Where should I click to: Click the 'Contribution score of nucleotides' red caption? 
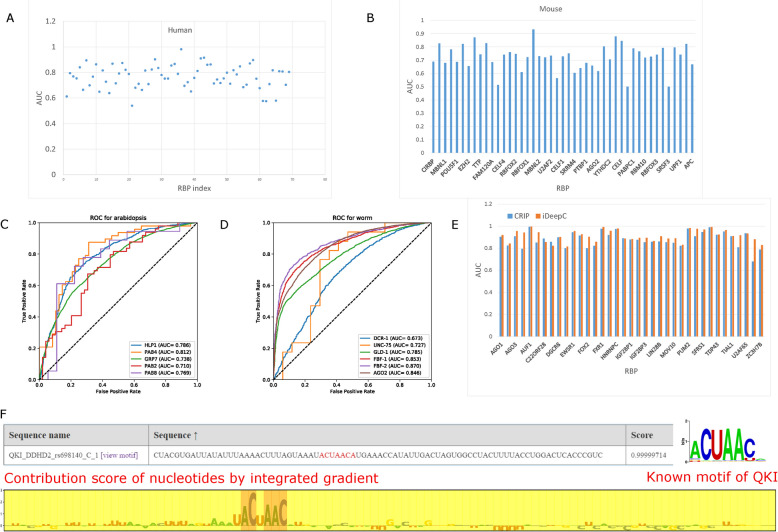(191, 478)
